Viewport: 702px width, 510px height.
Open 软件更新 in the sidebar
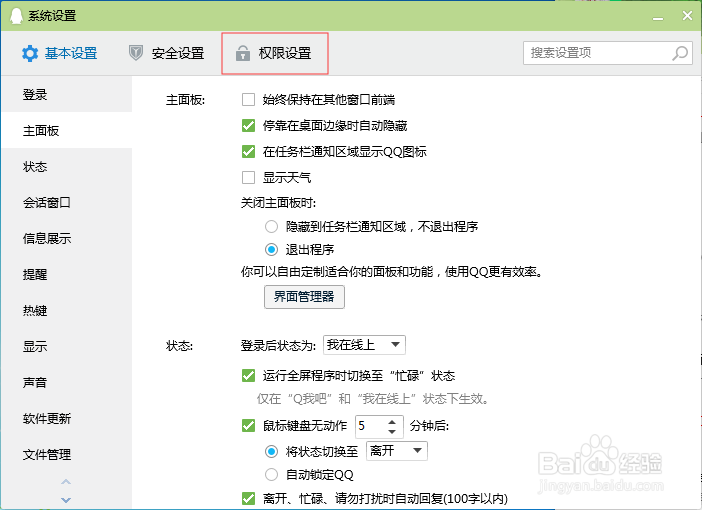[66, 418]
